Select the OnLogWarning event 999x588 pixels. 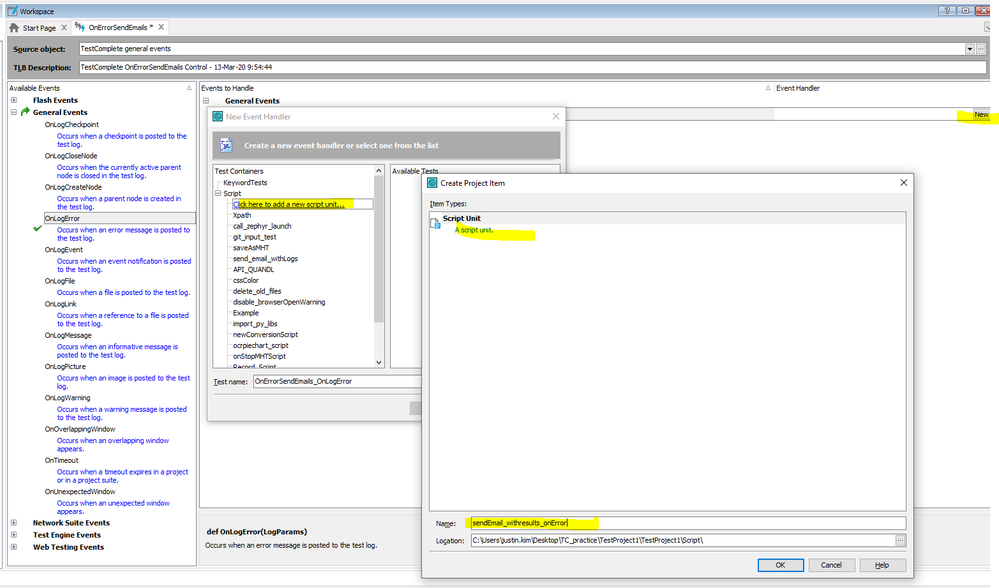(67, 398)
